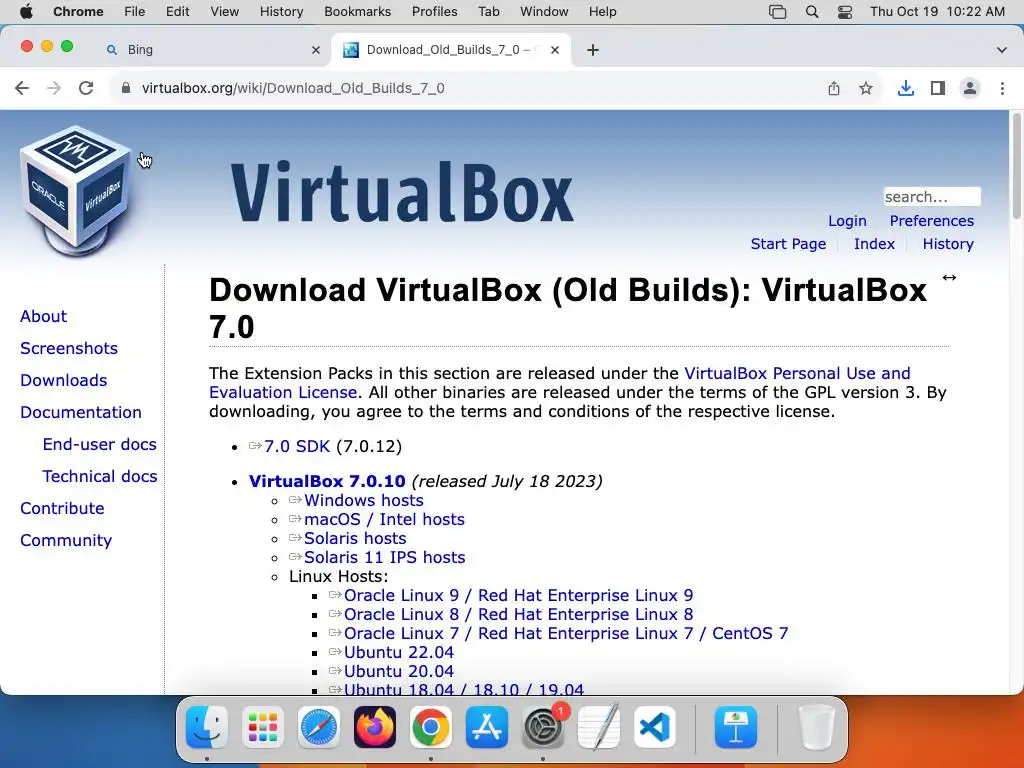This screenshot has height=768, width=1024.
Task: Open System Settings from the Dock
Action: (x=543, y=727)
